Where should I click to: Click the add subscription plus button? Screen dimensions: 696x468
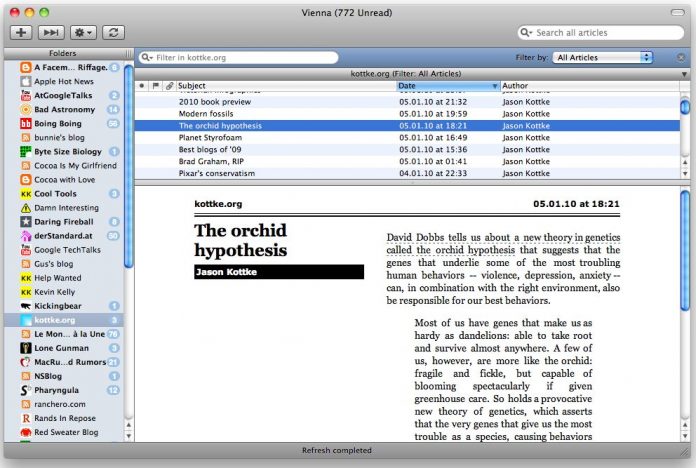21,32
